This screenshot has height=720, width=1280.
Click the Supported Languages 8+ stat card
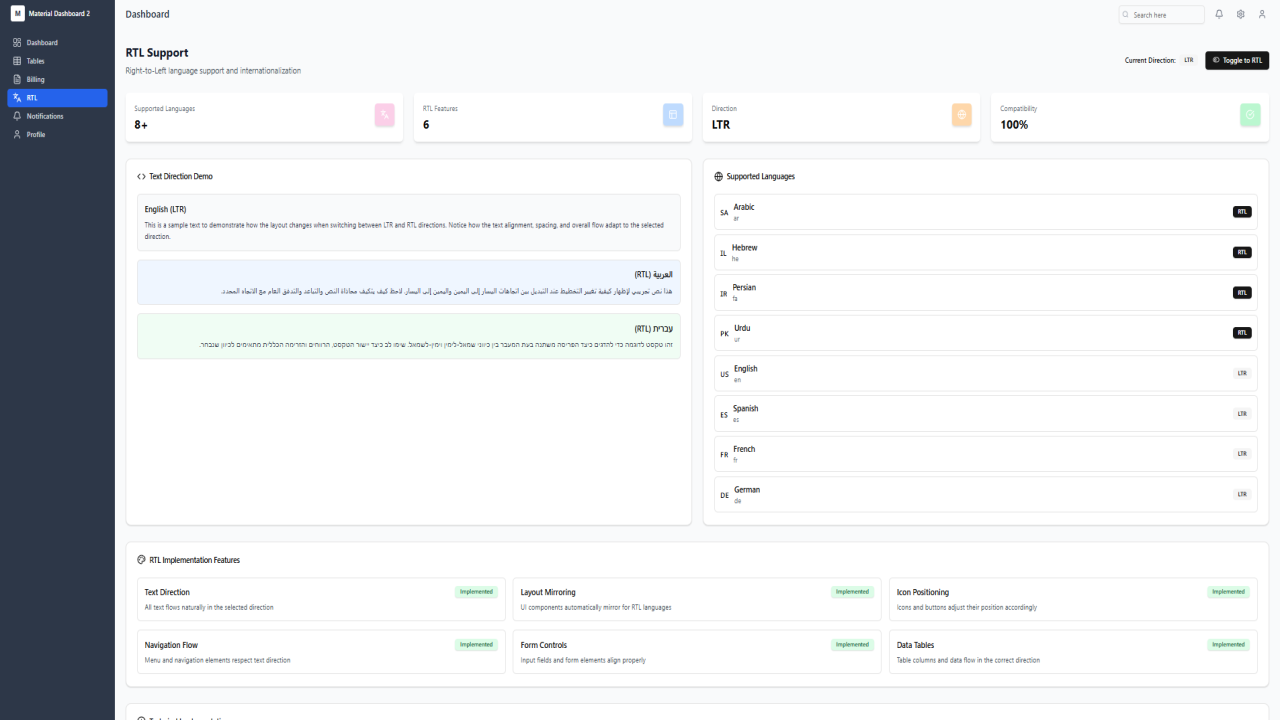tap(264, 117)
